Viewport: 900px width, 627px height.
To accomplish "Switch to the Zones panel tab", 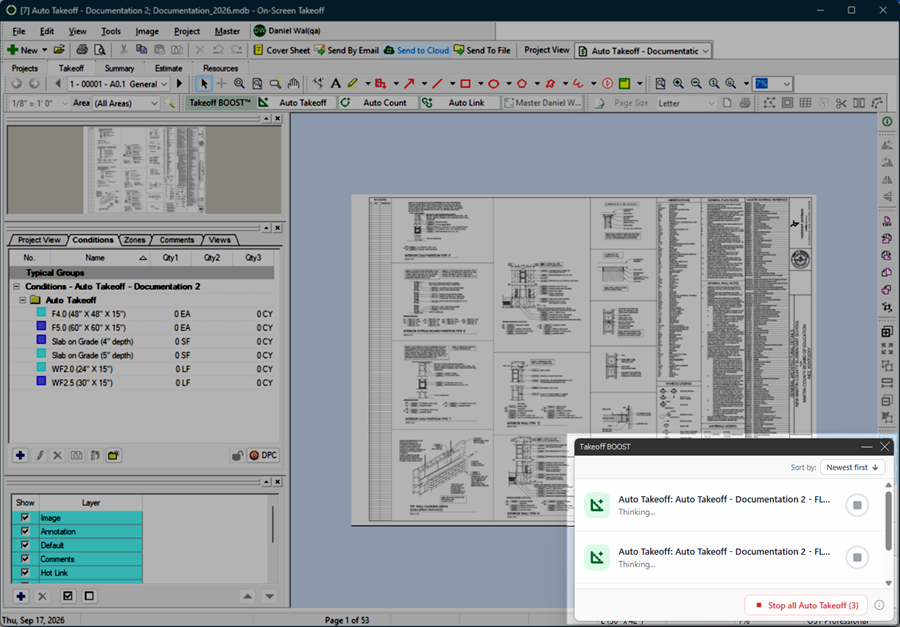I will 134,240.
